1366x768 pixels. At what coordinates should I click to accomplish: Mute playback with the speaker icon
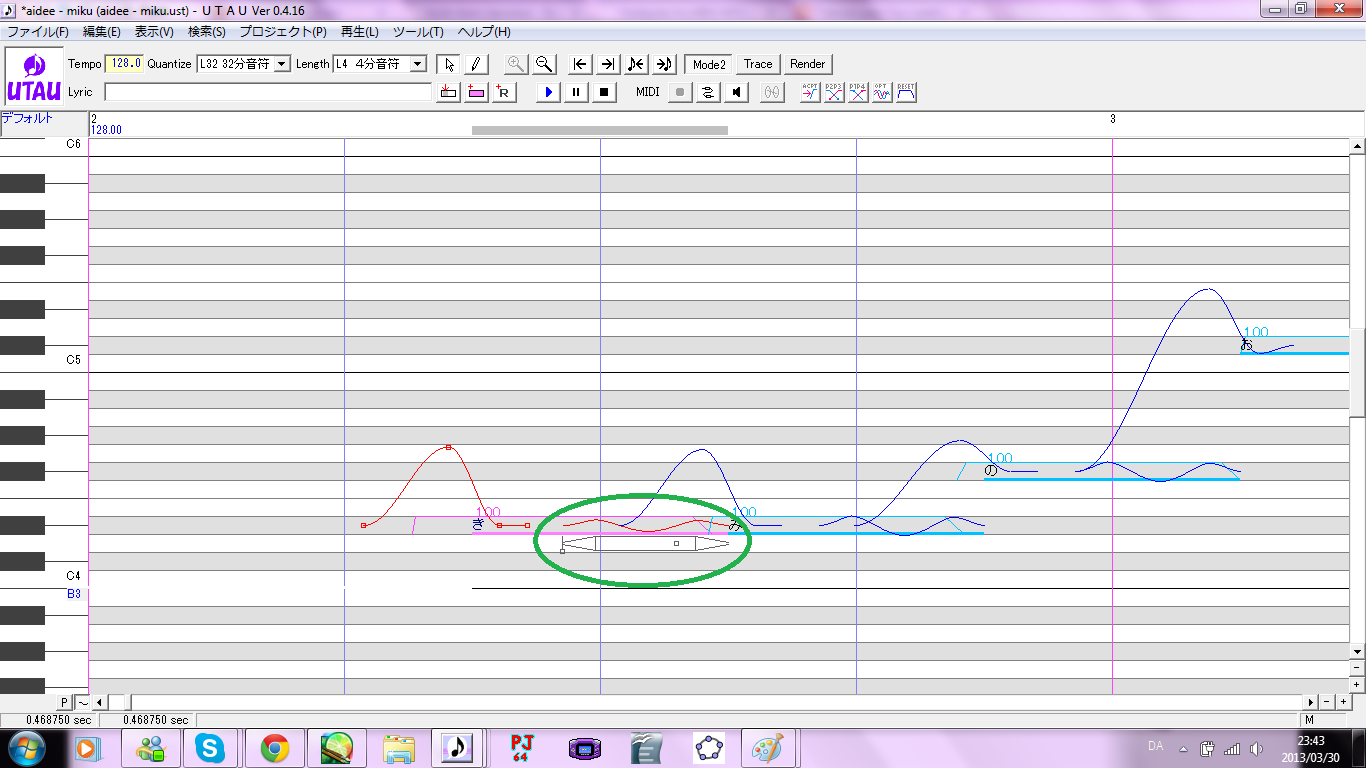[735, 92]
